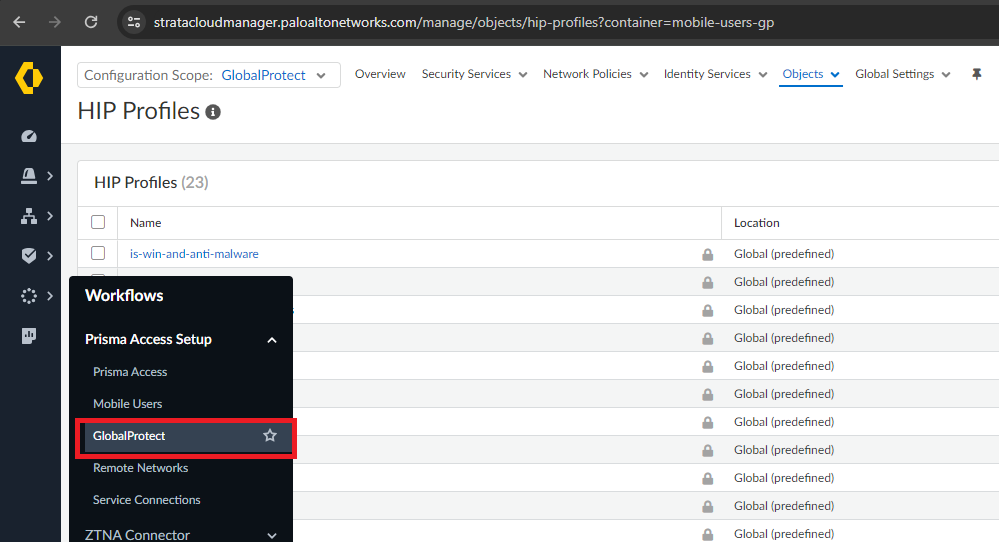This screenshot has height=542, width=999.
Task: Click the lock icon in is-win-and-anti-malware row
Action: [x=707, y=254]
